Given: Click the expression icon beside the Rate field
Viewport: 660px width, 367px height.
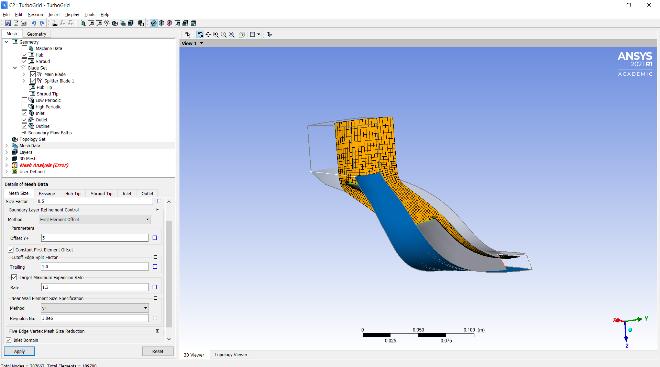Looking at the screenshot, I should click(155, 287).
